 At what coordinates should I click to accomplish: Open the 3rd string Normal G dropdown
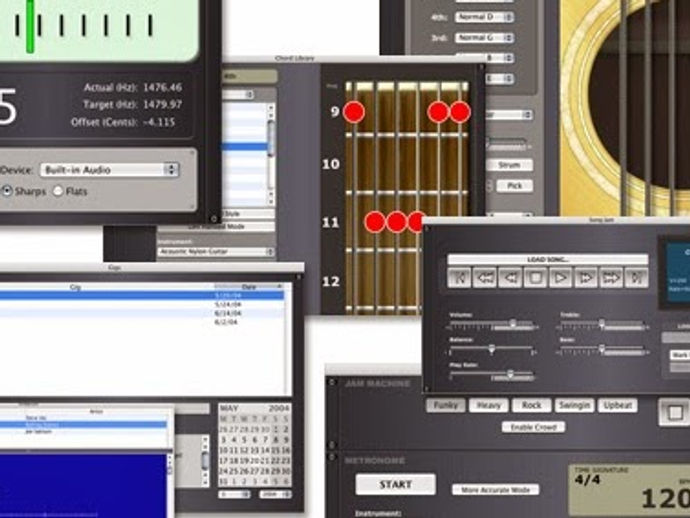coord(484,38)
